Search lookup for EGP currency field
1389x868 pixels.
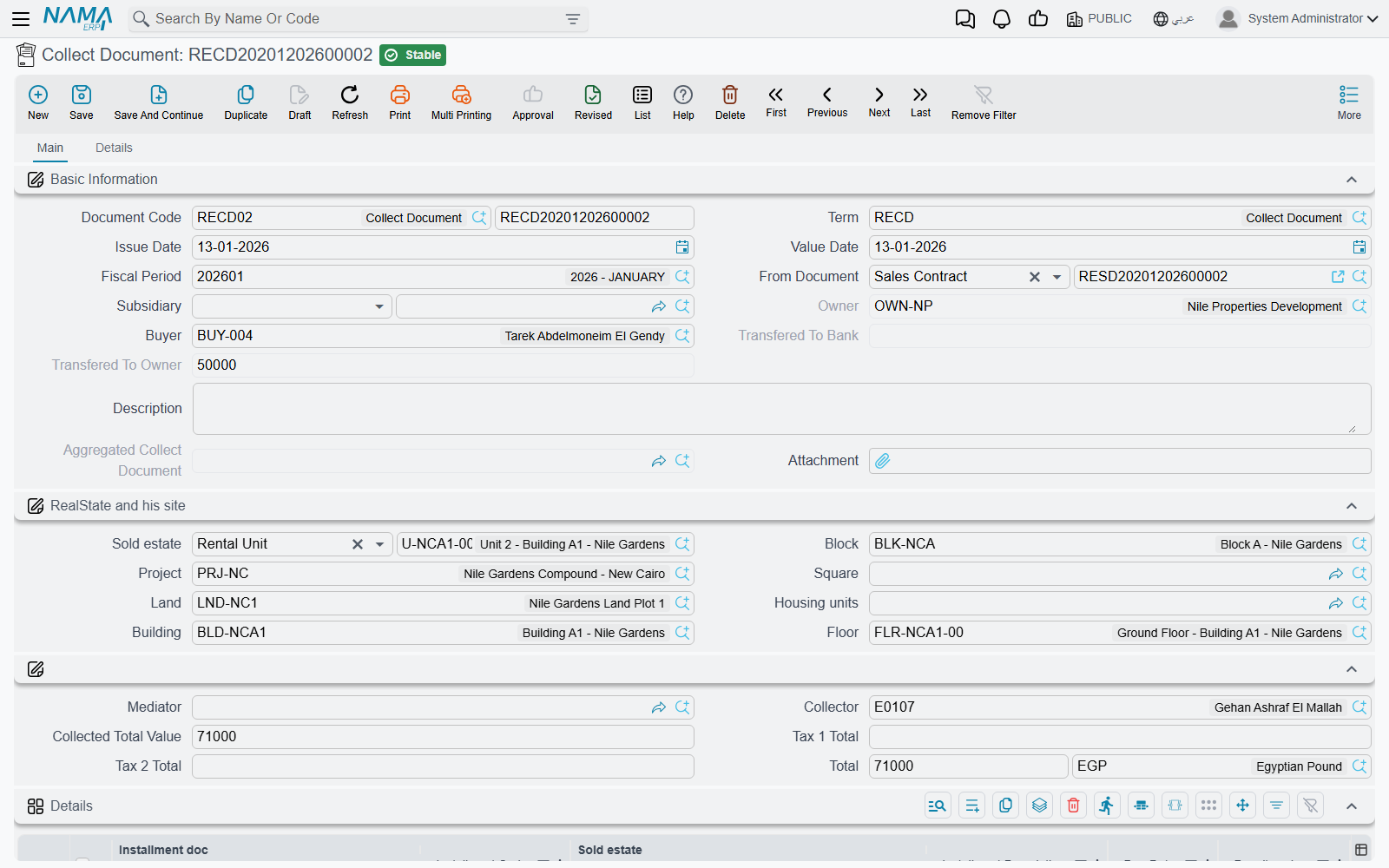pyautogui.click(x=1359, y=766)
